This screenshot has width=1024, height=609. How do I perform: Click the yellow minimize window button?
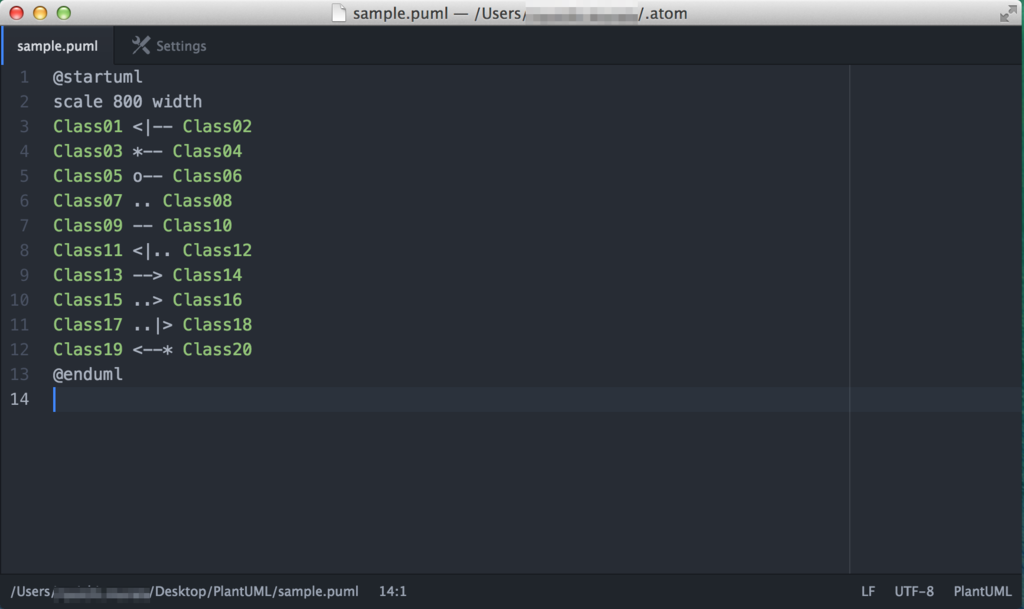point(40,13)
